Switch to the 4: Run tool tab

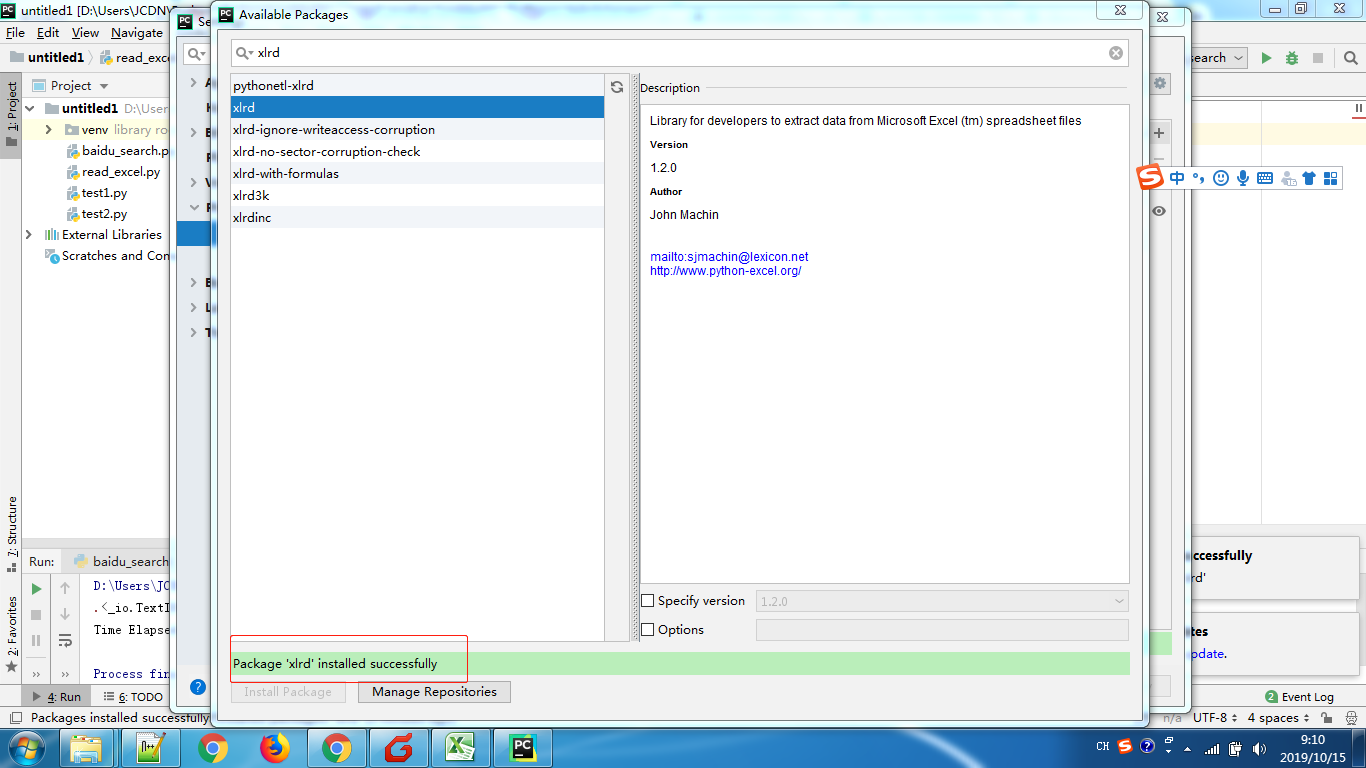(58, 697)
